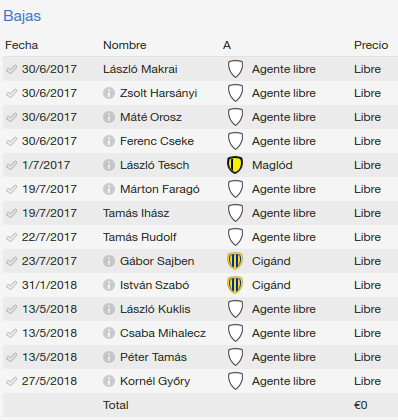Click info icon beside Máté Orosz
This screenshot has width=398, height=420.
109,117
